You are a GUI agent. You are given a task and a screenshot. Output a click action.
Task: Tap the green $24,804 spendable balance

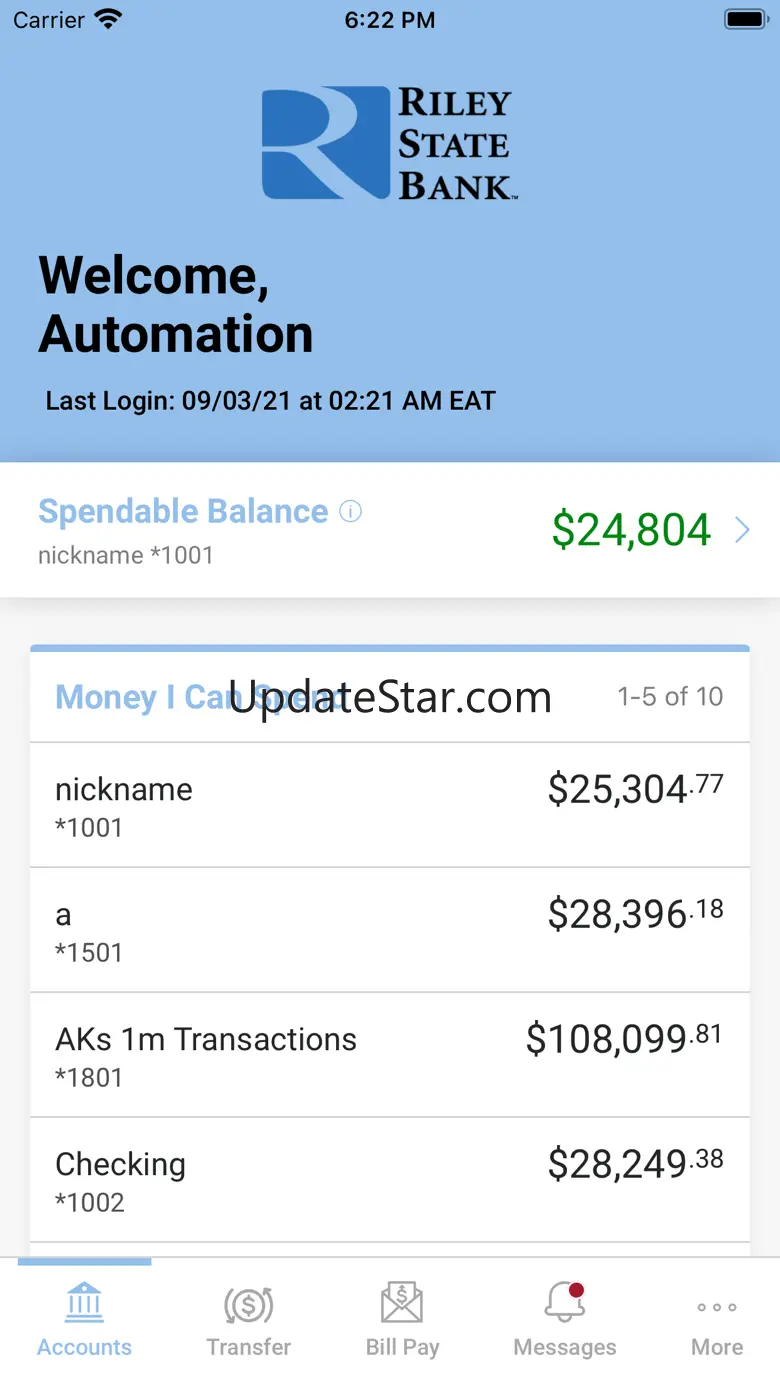pyautogui.click(x=631, y=530)
